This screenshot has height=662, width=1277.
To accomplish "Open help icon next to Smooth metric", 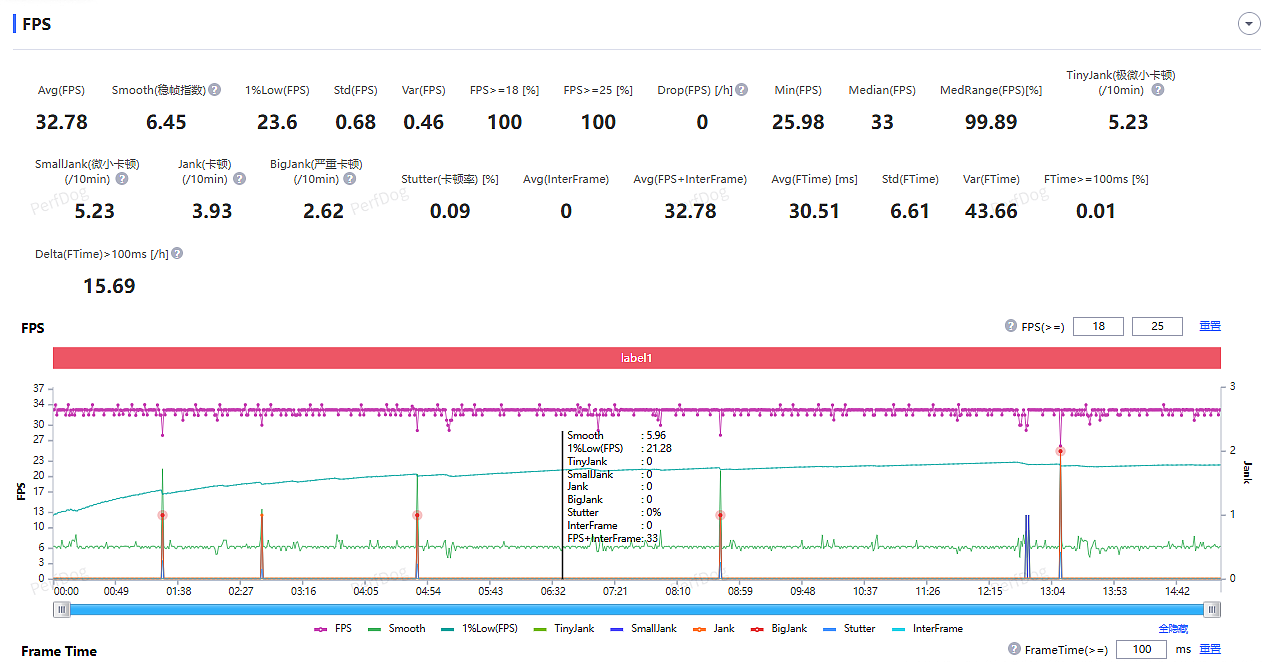I will point(215,90).
